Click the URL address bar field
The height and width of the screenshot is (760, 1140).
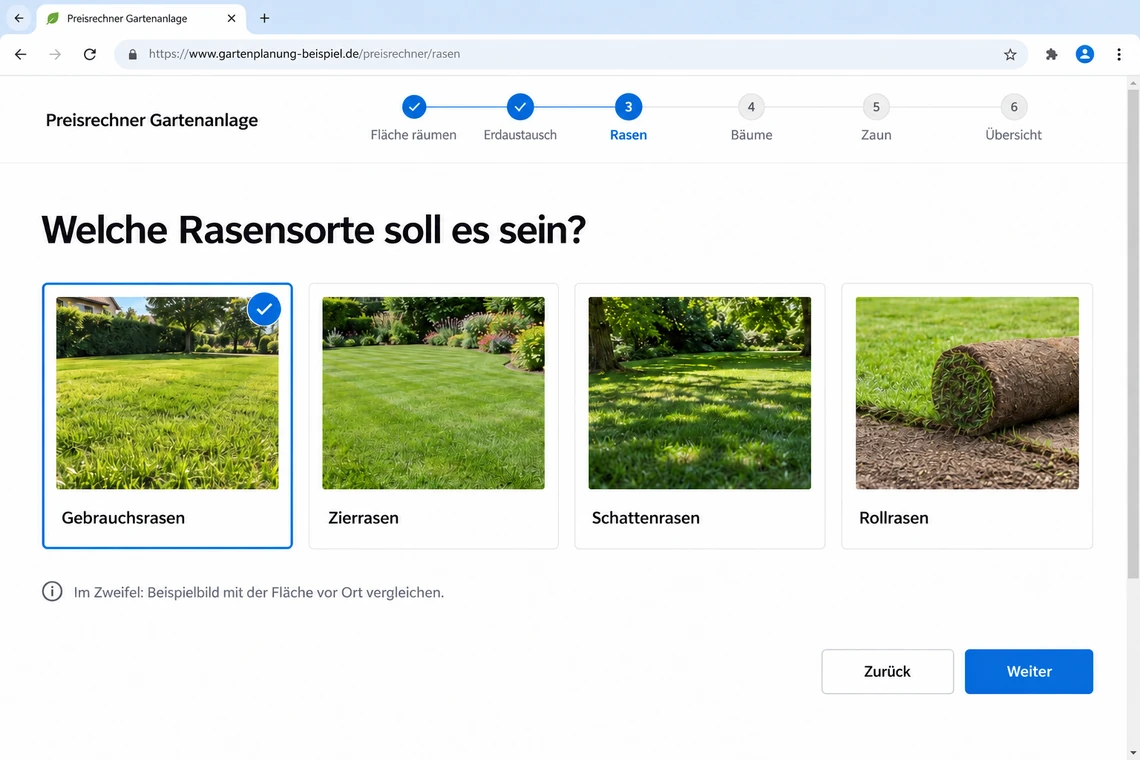[571, 54]
